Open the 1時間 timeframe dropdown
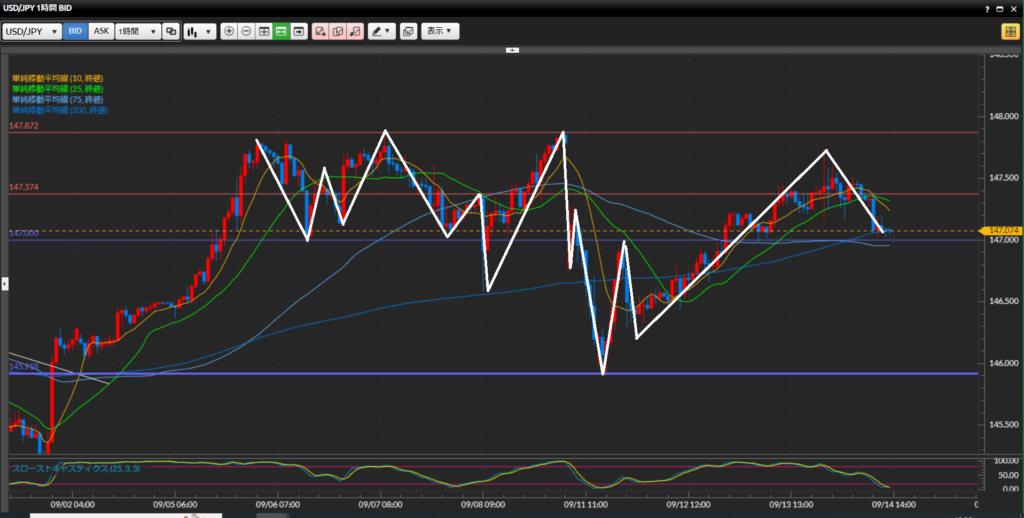This screenshot has width=1024, height=518. (138, 31)
